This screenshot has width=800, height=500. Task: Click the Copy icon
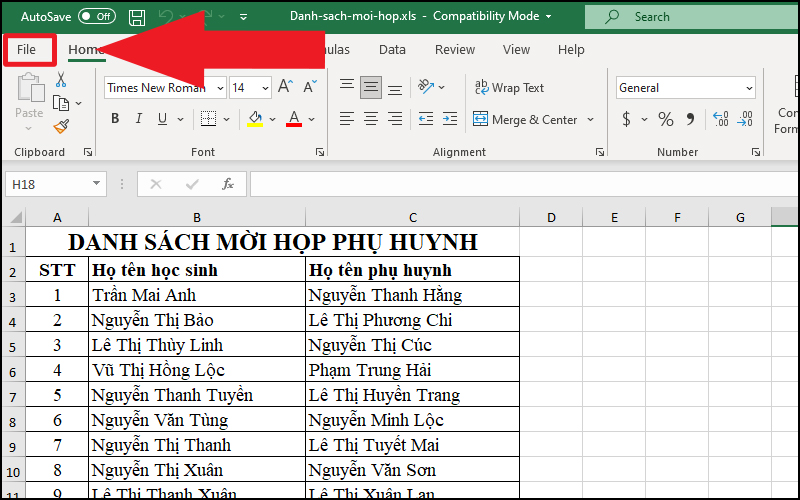[x=61, y=104]
